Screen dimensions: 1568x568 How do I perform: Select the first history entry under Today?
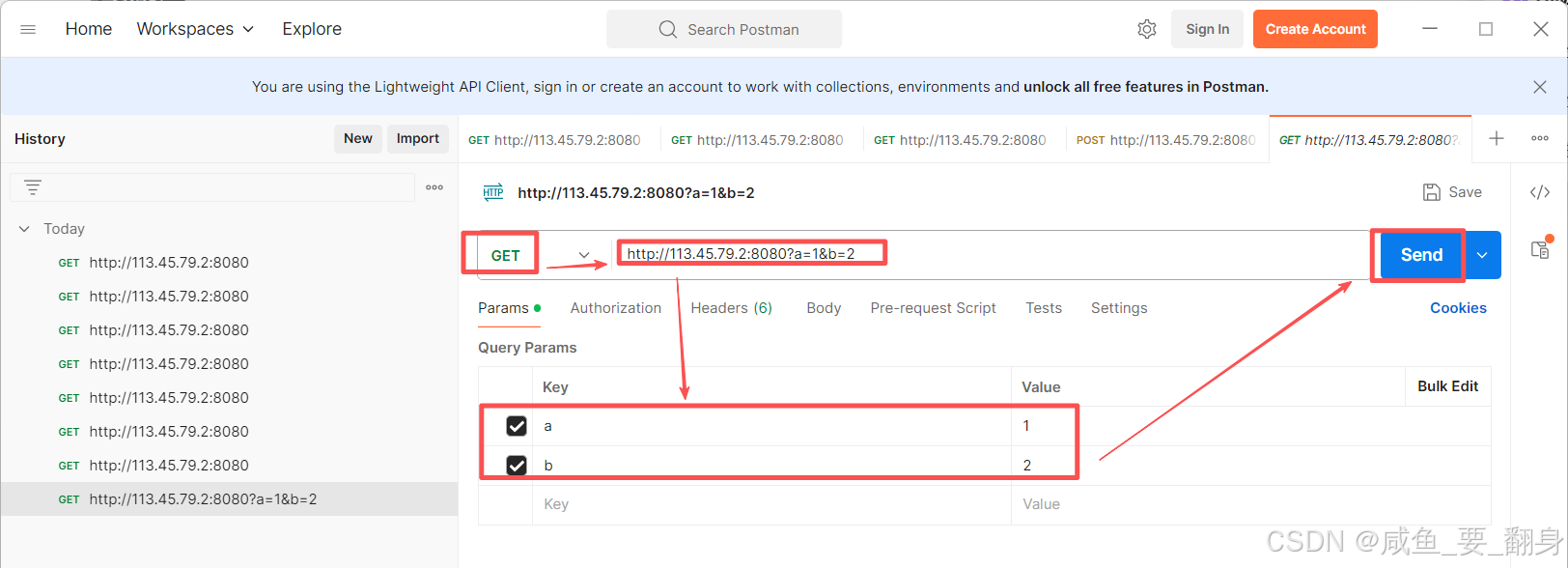pyautogui.click(x=229, y=263)
